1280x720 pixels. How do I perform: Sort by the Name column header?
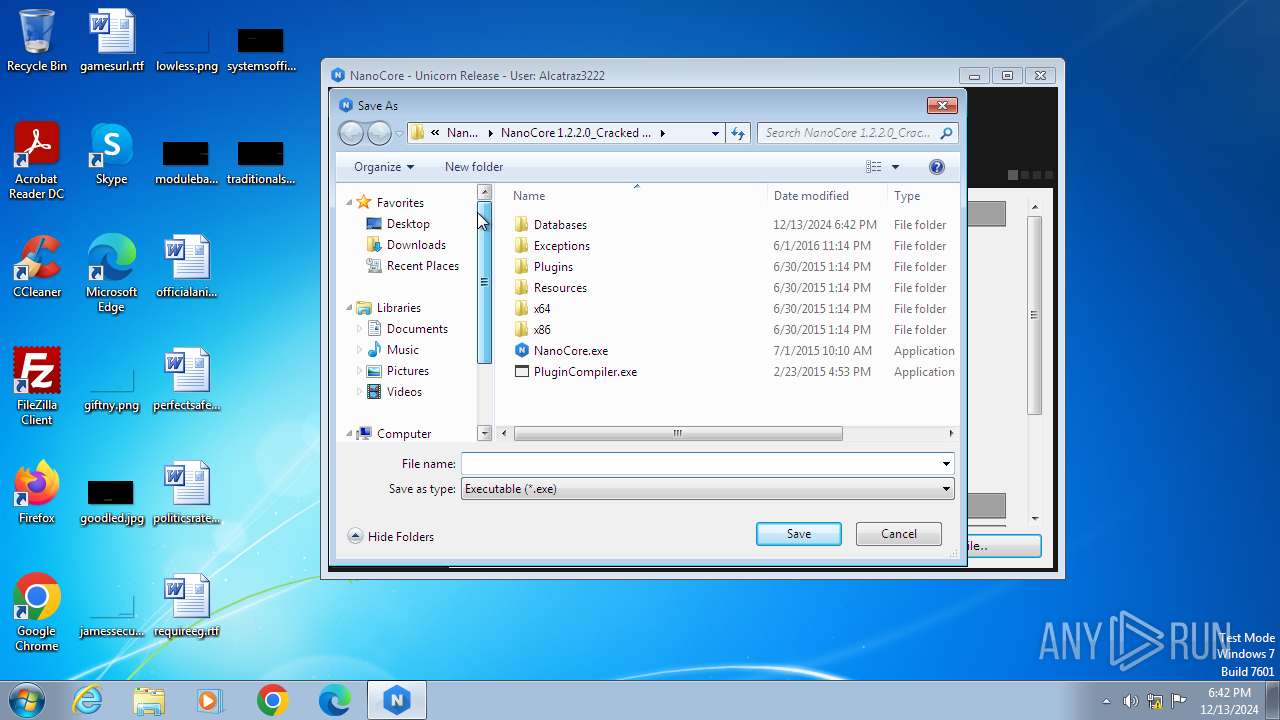click(636, 196)
